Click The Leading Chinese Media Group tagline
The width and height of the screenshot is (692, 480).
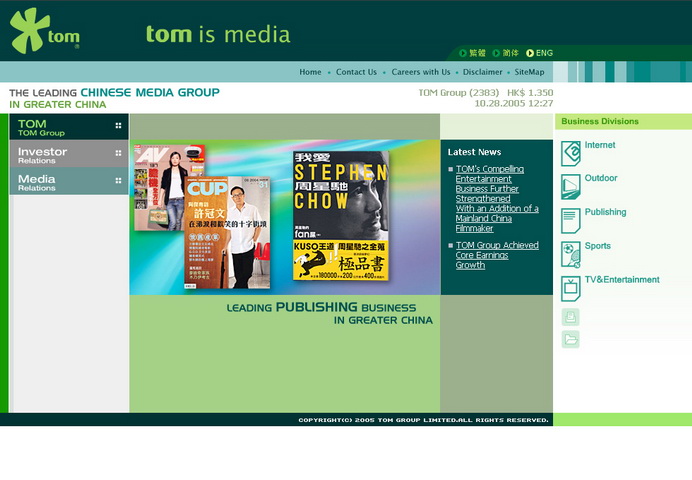(x=114, y=98)
